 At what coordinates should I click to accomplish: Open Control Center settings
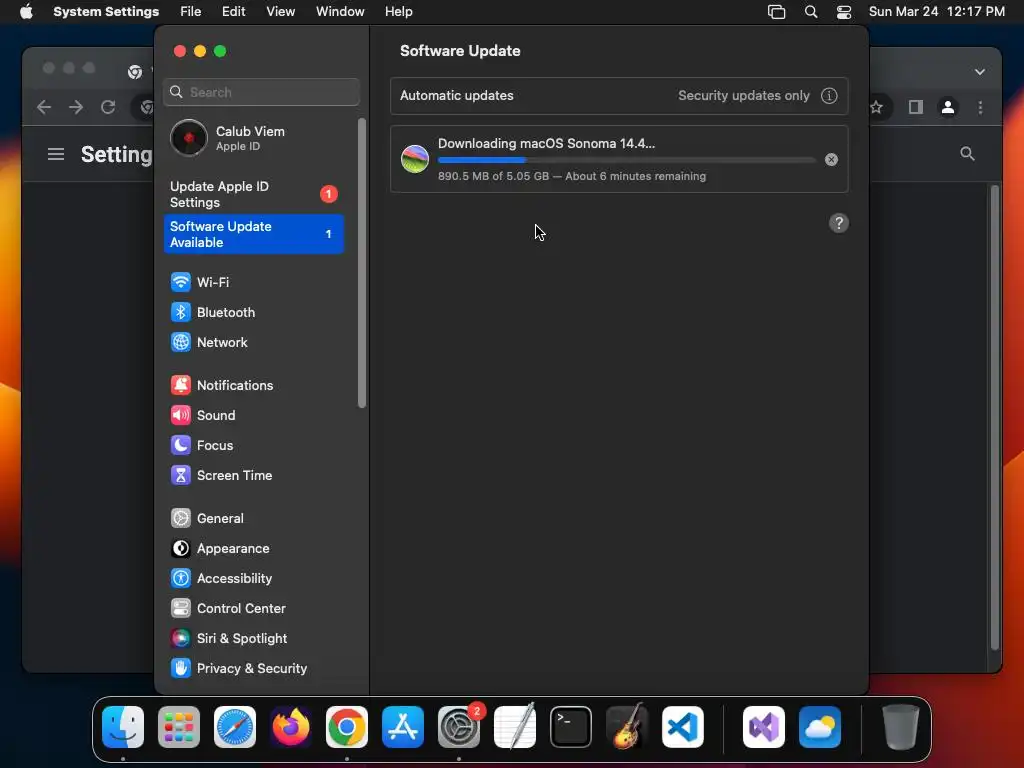pos(255,609)
